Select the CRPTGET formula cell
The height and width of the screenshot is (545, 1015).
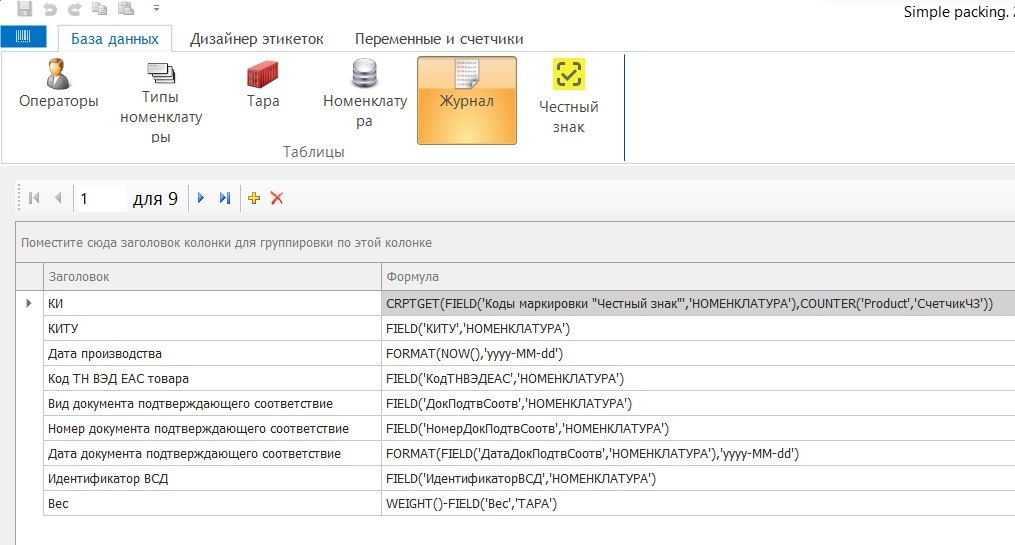click(x=698, y=303)
